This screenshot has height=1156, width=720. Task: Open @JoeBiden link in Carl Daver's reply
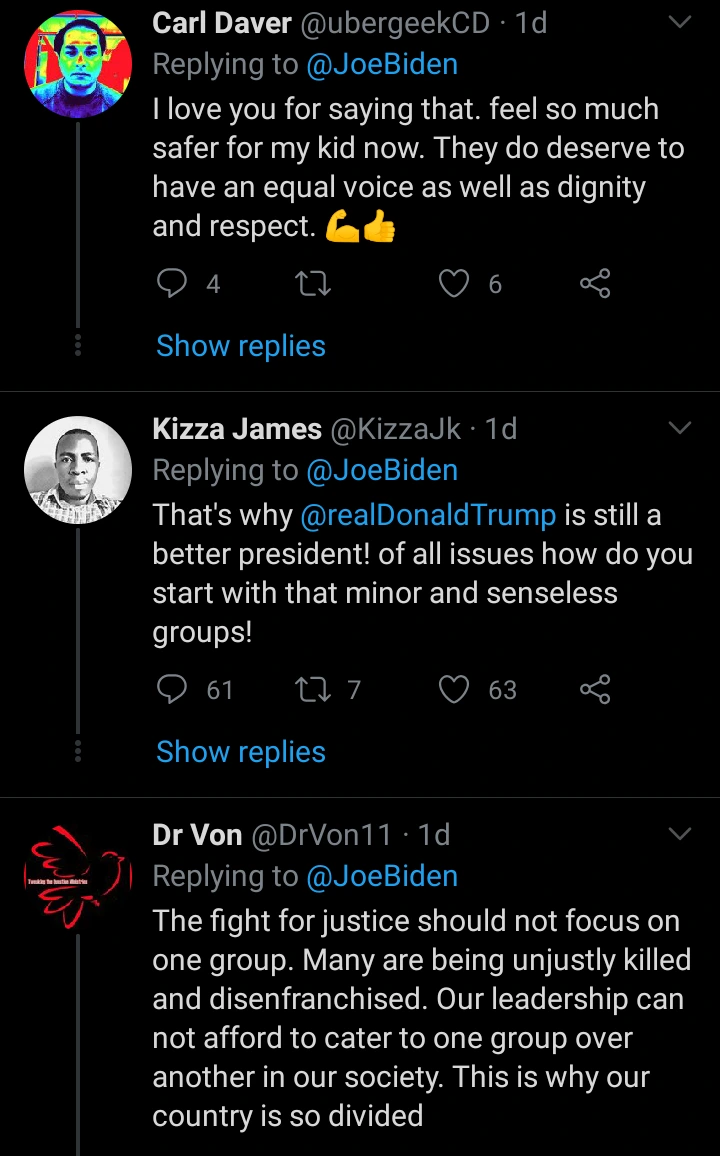[382, 64]
